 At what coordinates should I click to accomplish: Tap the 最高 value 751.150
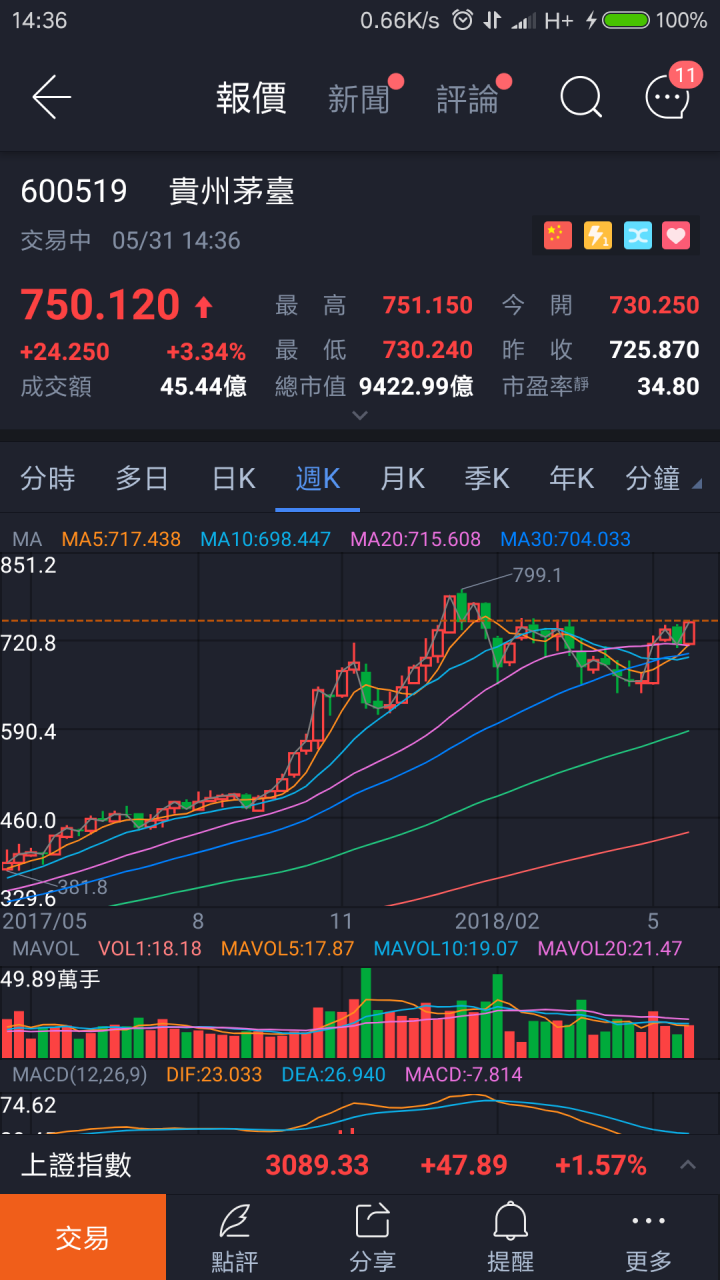pyautogui.click(x=428, y=305)
